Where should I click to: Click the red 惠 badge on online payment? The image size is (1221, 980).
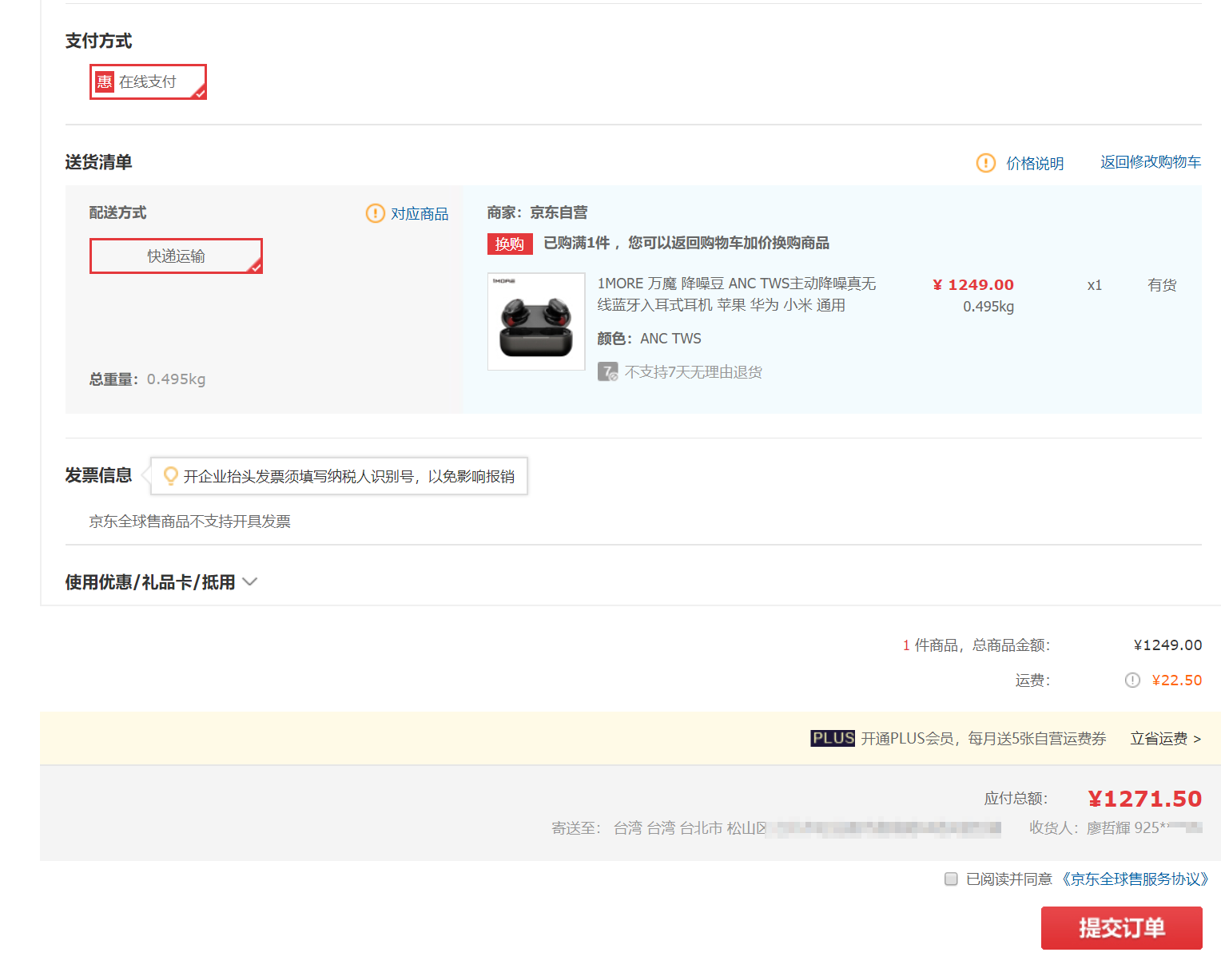pos(103,81)
